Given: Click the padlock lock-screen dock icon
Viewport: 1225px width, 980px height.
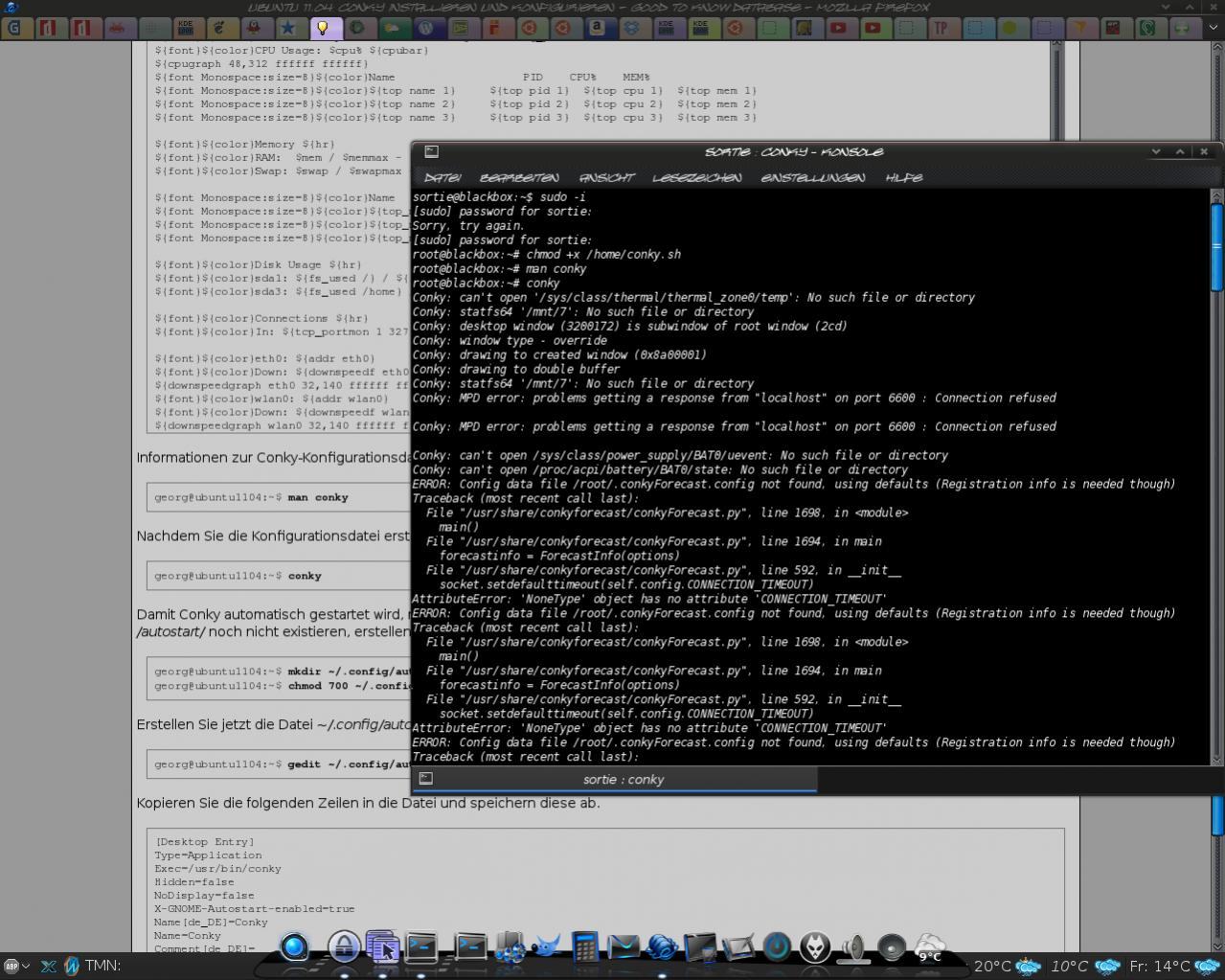Looking at the screenshot, I should pyautogui.click(x=343, y=946).
